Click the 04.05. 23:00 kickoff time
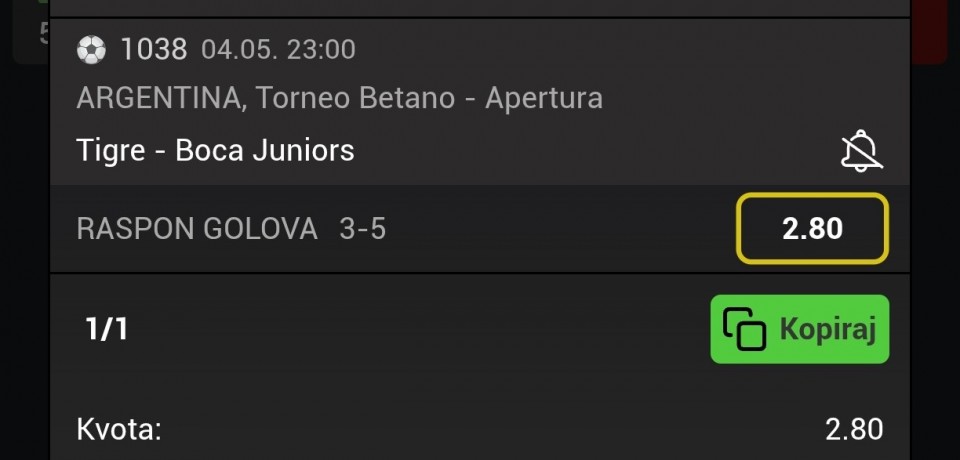 point(279,50)
